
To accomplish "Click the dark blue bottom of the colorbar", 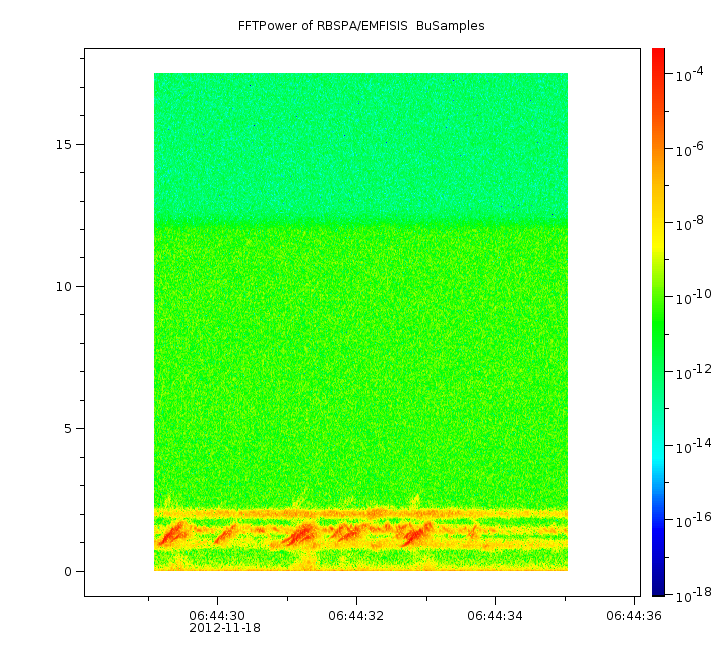I will [x=658, y=585].
